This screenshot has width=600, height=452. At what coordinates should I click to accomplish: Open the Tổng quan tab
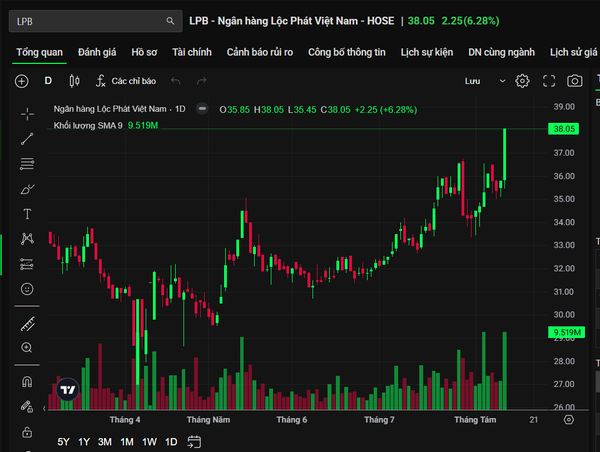(x=39, y=52)
